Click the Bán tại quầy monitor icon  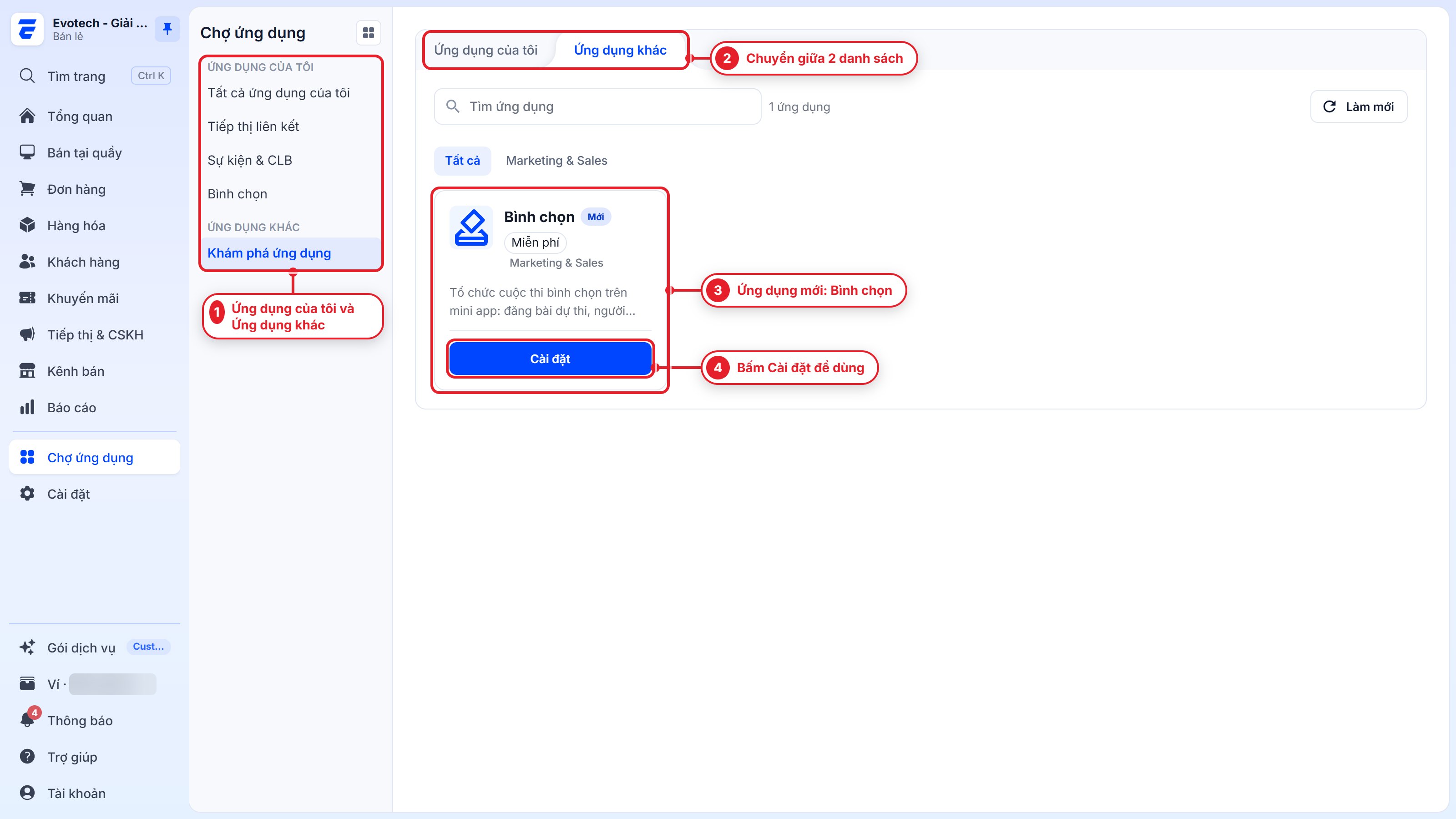[x=27, y=152]
